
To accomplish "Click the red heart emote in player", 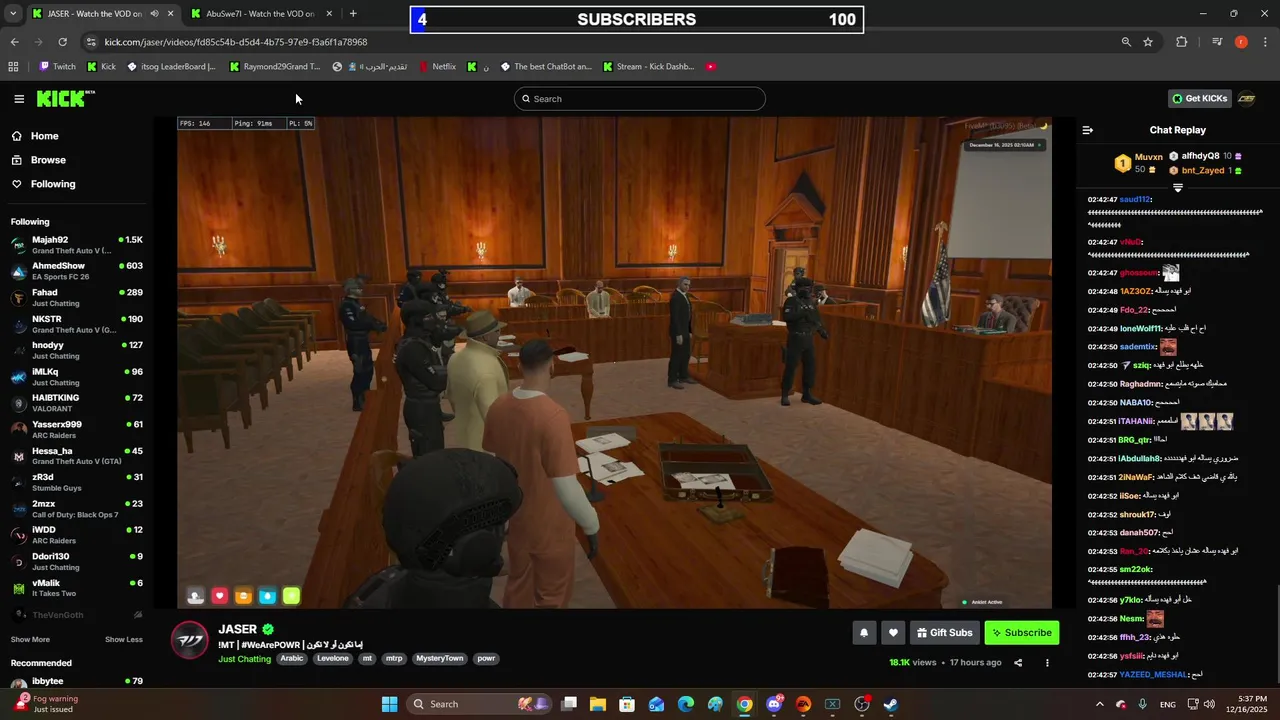I will point(220,596).
